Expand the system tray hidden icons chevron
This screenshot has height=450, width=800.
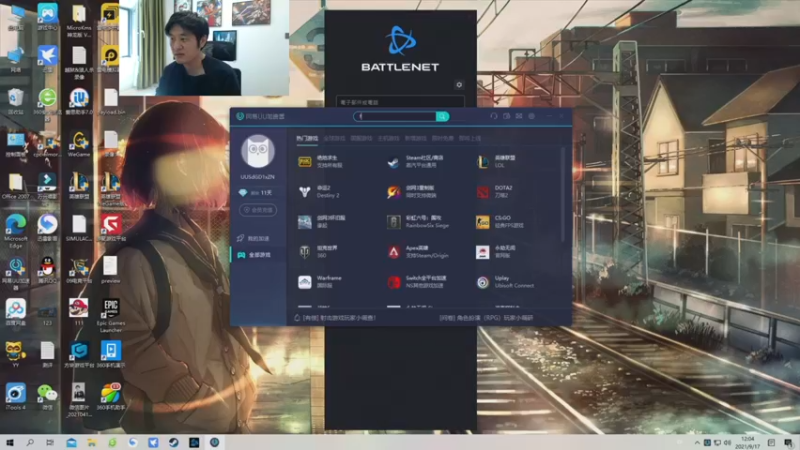(697, 442)
